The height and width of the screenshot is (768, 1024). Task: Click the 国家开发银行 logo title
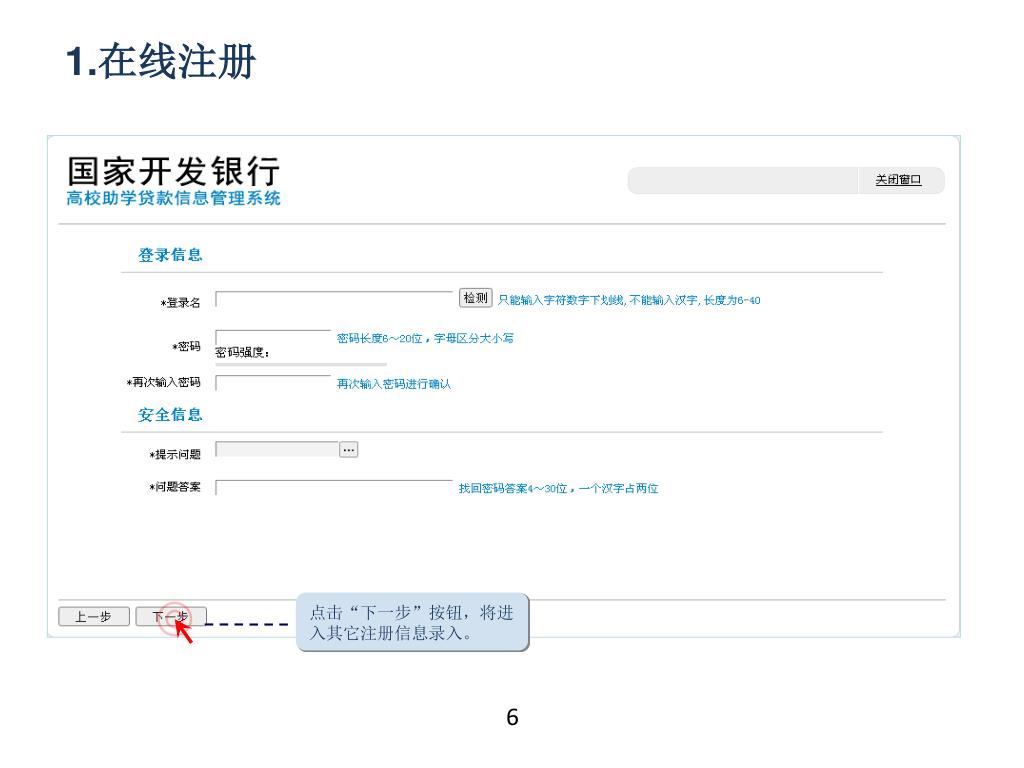tap(173, 170)
